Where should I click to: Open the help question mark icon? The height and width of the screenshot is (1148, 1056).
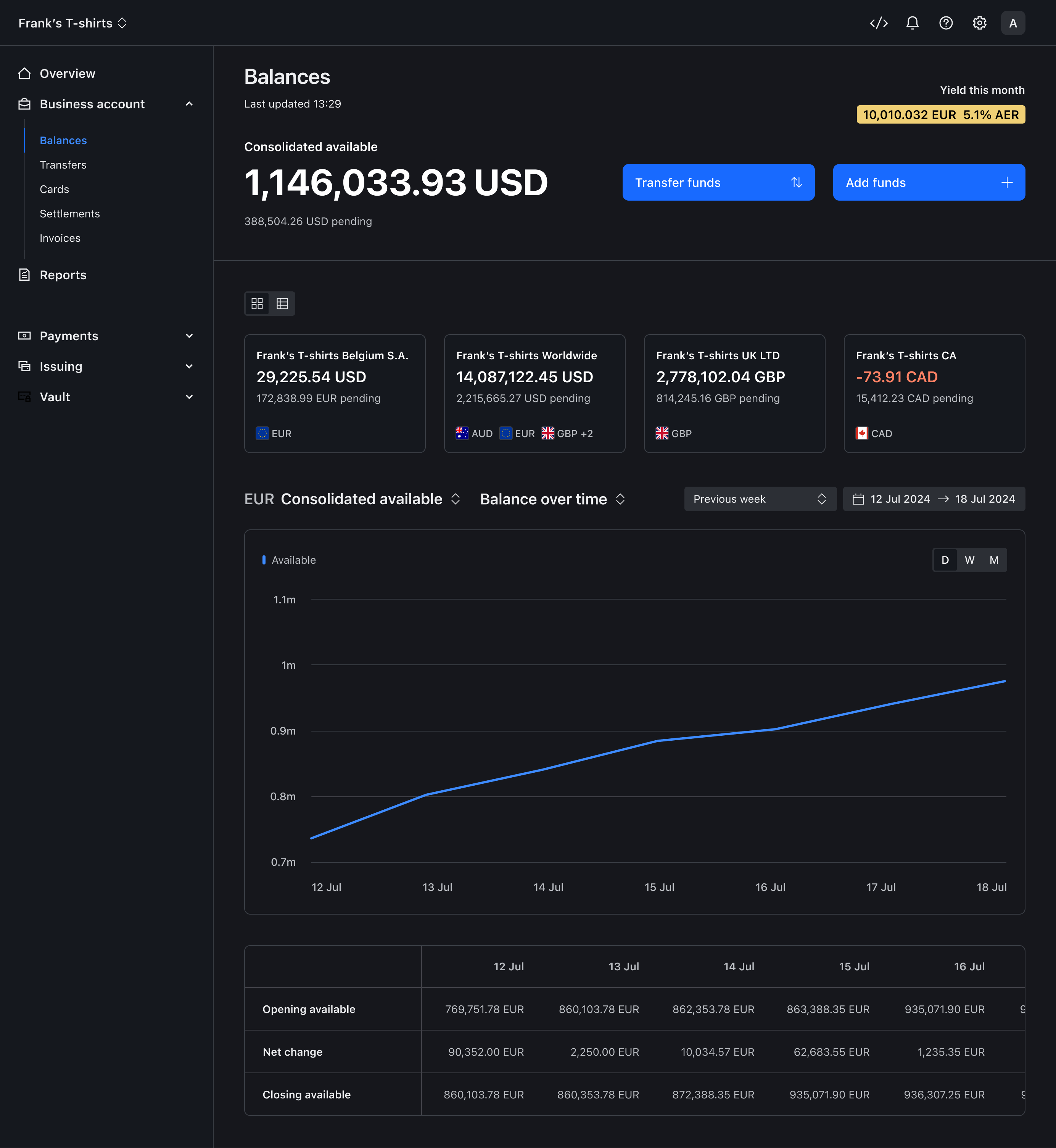[946, 23]
